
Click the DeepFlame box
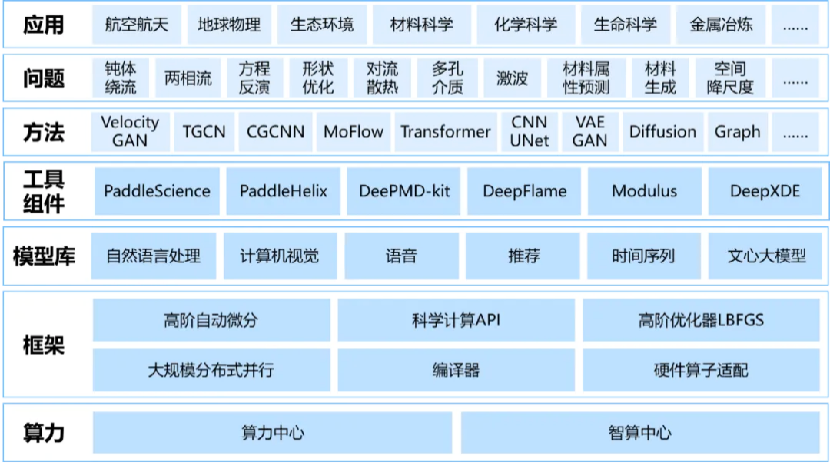524,191
